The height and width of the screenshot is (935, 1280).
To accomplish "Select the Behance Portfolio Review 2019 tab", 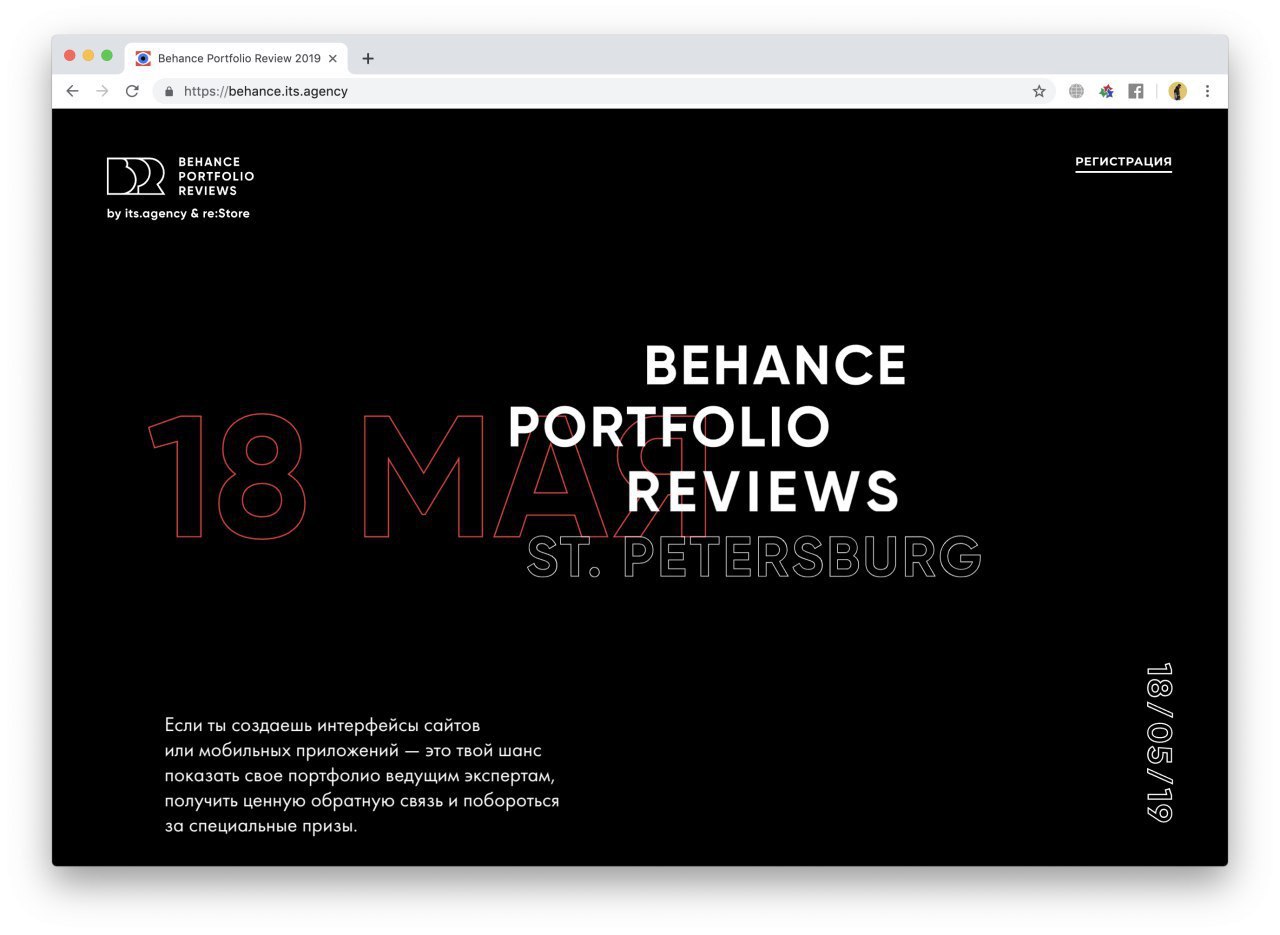I will (x=237, y=58).
